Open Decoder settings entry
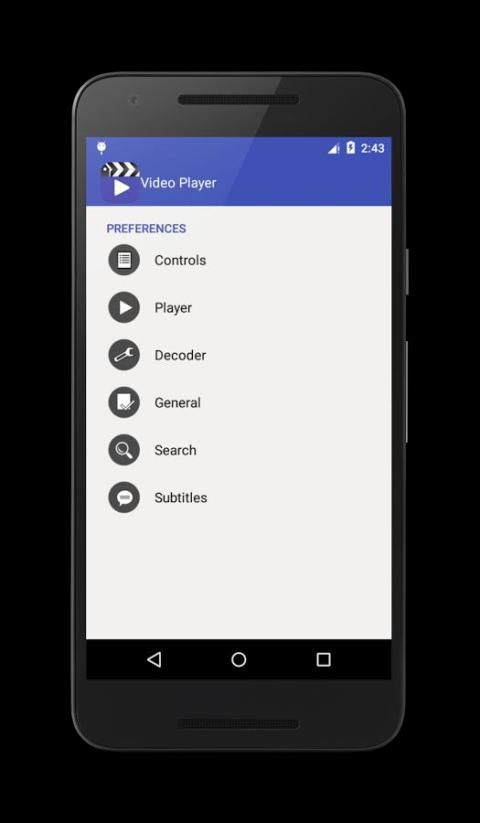 (239, 355)
